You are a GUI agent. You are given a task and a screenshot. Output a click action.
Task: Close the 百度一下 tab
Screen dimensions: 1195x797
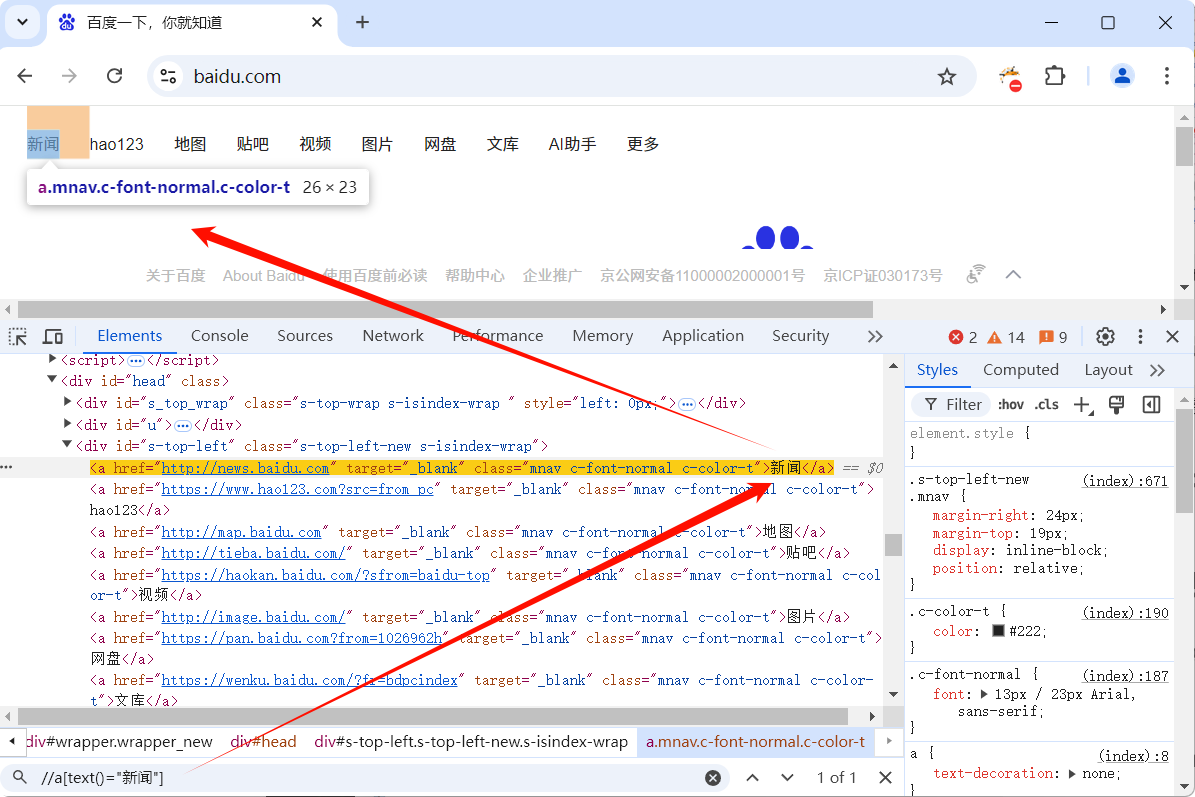[317, 23]
